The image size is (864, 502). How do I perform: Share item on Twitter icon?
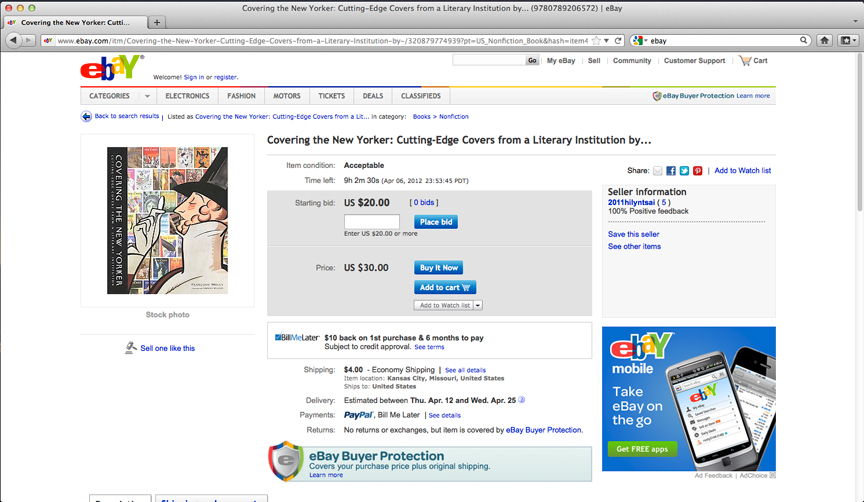coord(684,171)
